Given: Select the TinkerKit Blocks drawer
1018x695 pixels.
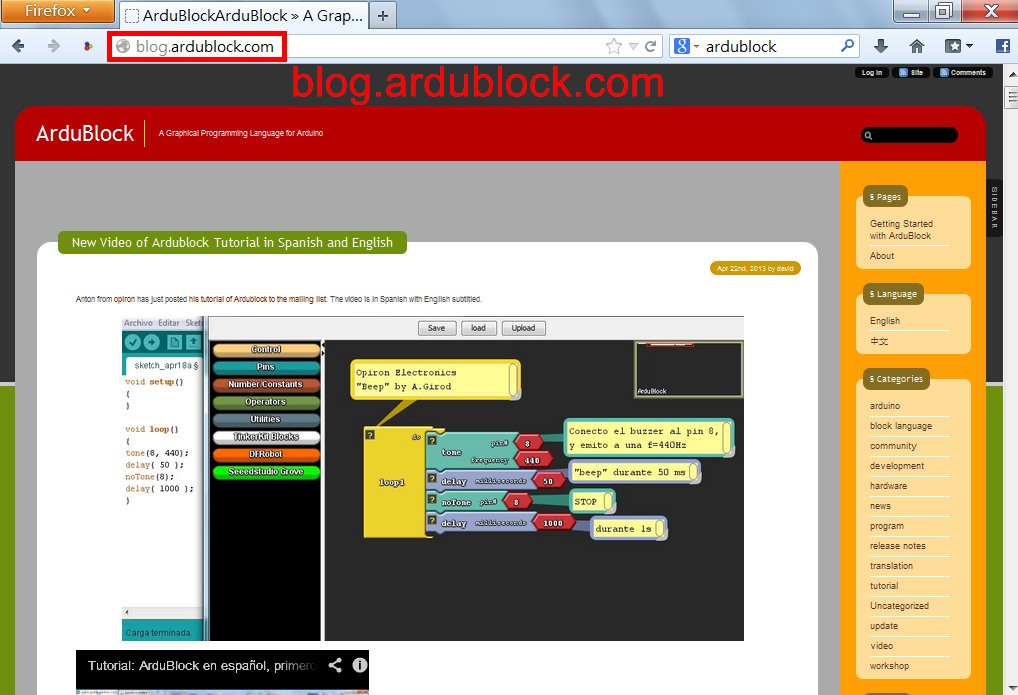Looking at the screenshot, I should pos(266,437).
